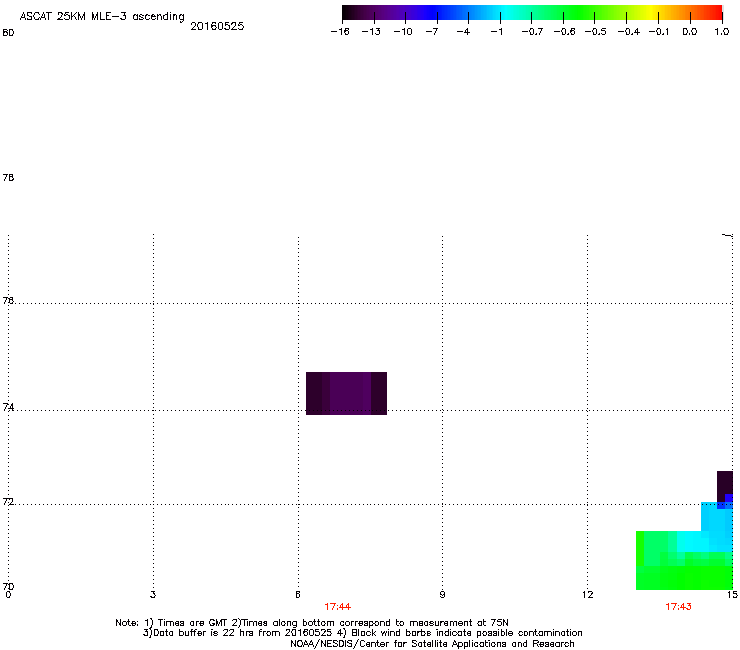Click the -0.4 color bar label
This screenshot has height=650, width=740.
[x=629, y=32]
